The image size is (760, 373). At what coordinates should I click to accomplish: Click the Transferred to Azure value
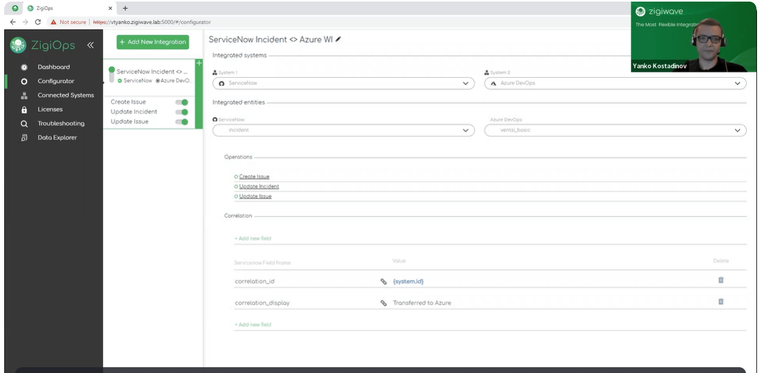[x=422, y=303]
